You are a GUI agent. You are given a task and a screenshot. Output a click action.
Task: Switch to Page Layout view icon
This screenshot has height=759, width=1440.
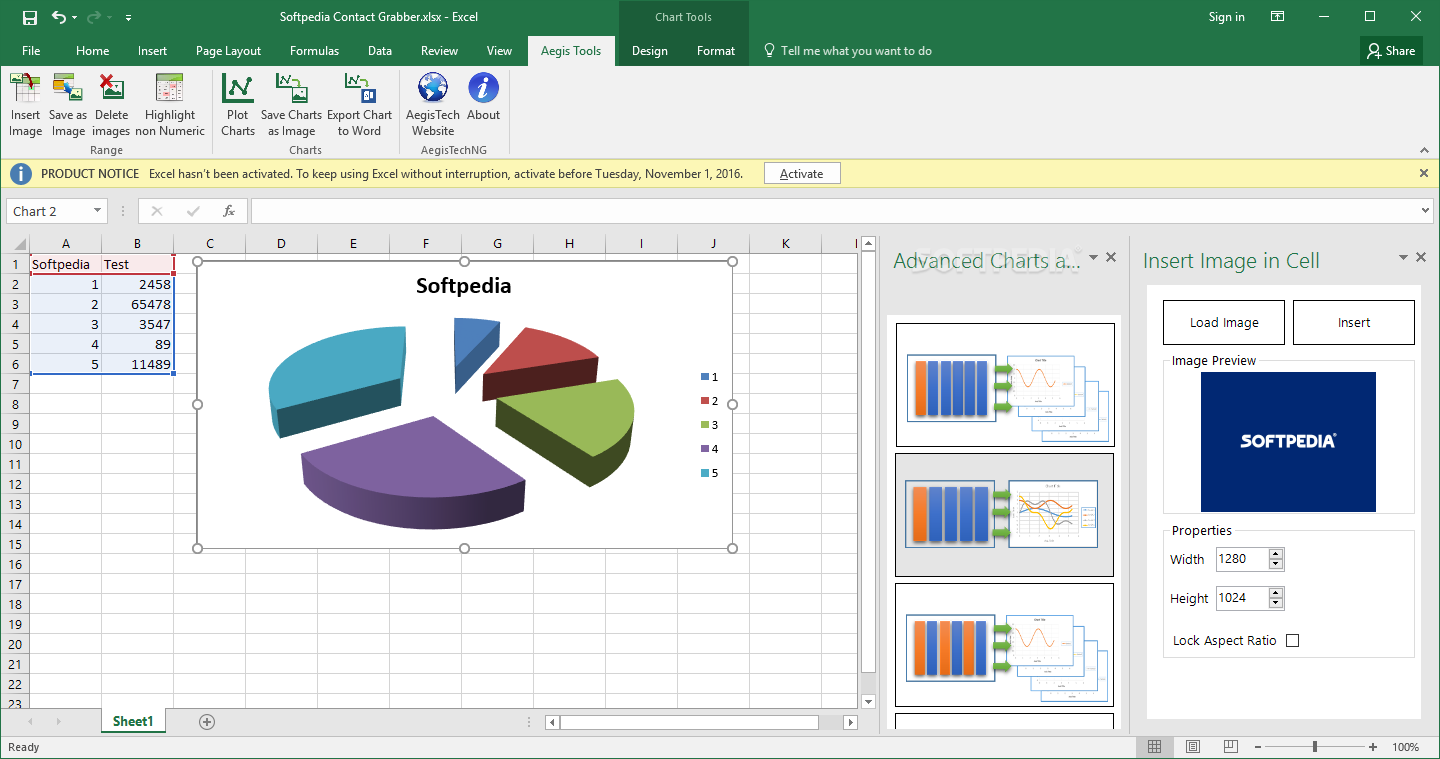coord(1193,747)
